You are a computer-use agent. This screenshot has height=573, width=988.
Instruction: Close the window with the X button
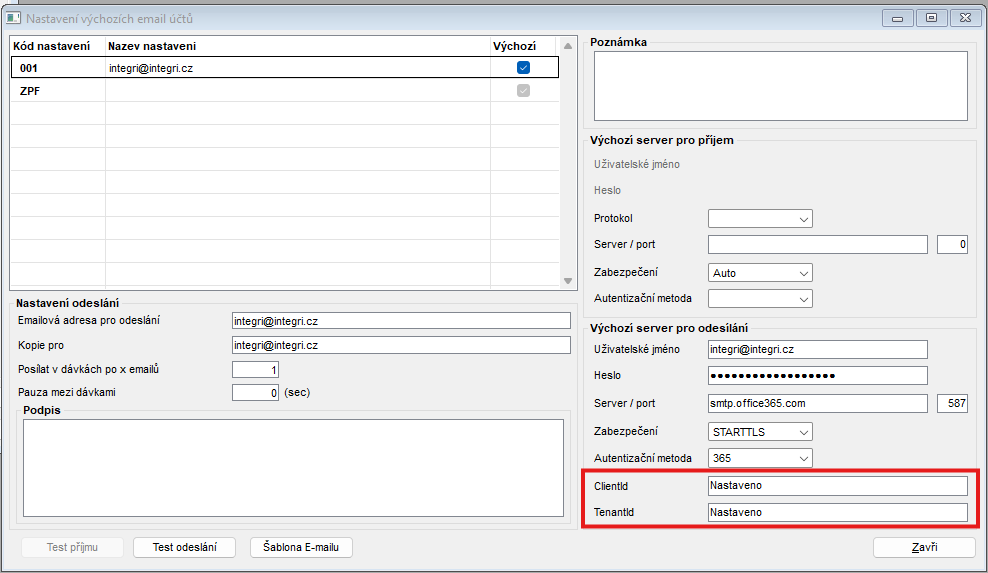pos(965,18)
